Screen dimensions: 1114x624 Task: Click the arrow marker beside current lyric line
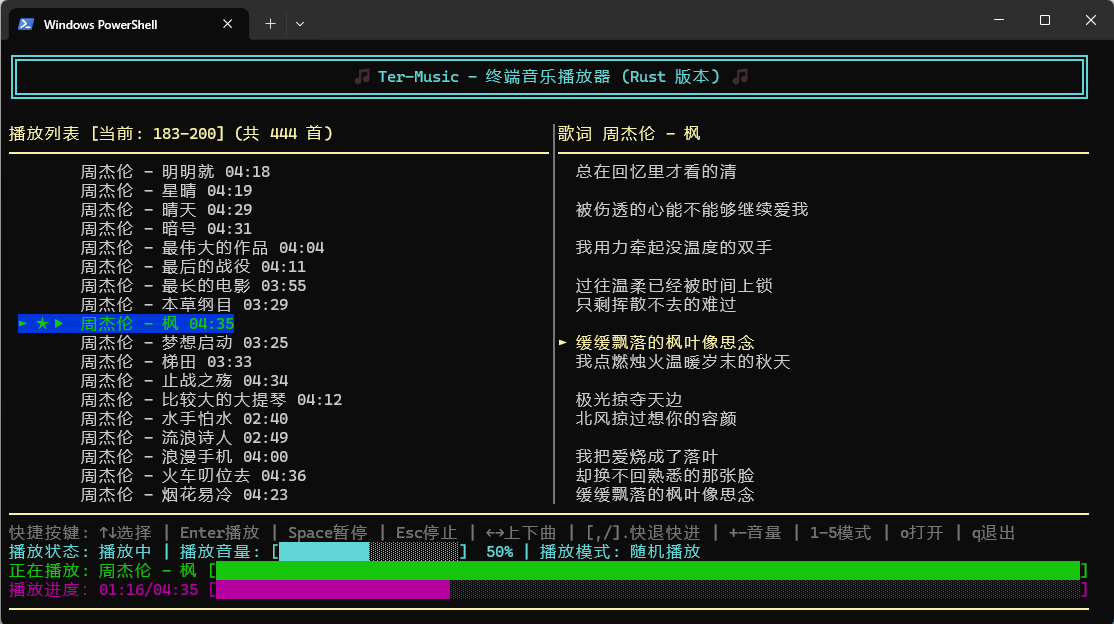click(563, 343)
